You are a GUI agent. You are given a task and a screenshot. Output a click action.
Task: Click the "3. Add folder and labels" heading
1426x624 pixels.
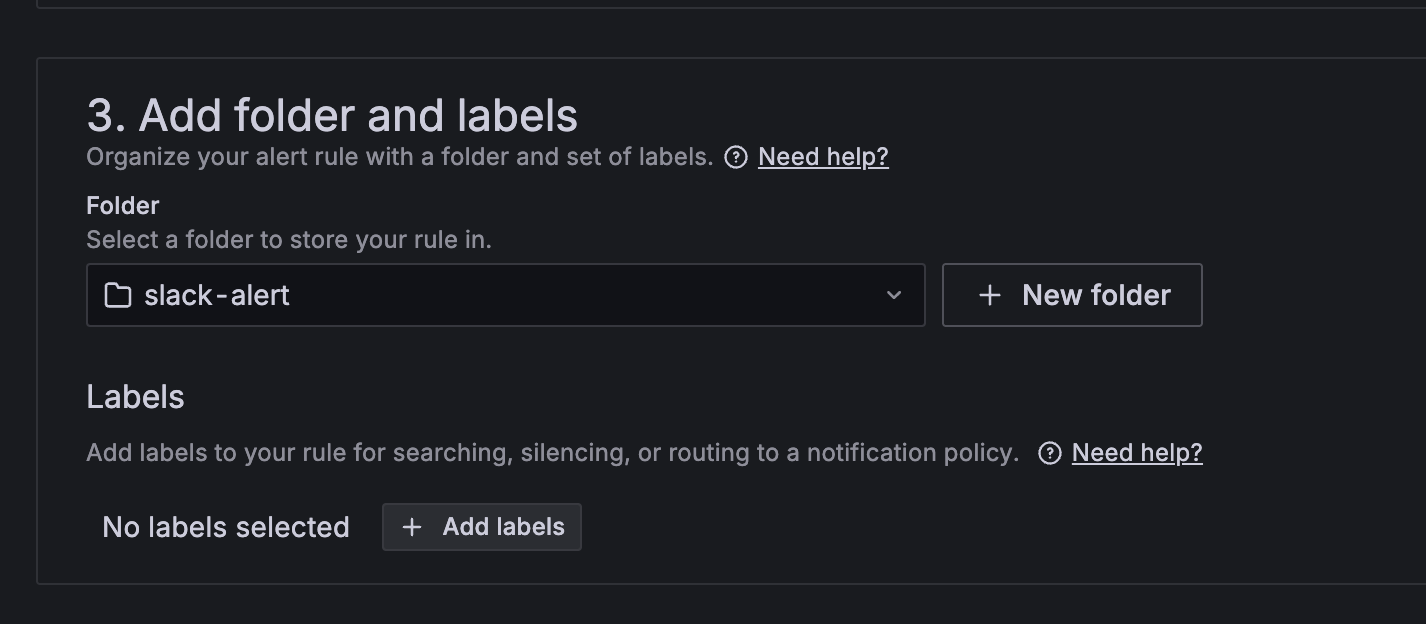pos(332,116)
